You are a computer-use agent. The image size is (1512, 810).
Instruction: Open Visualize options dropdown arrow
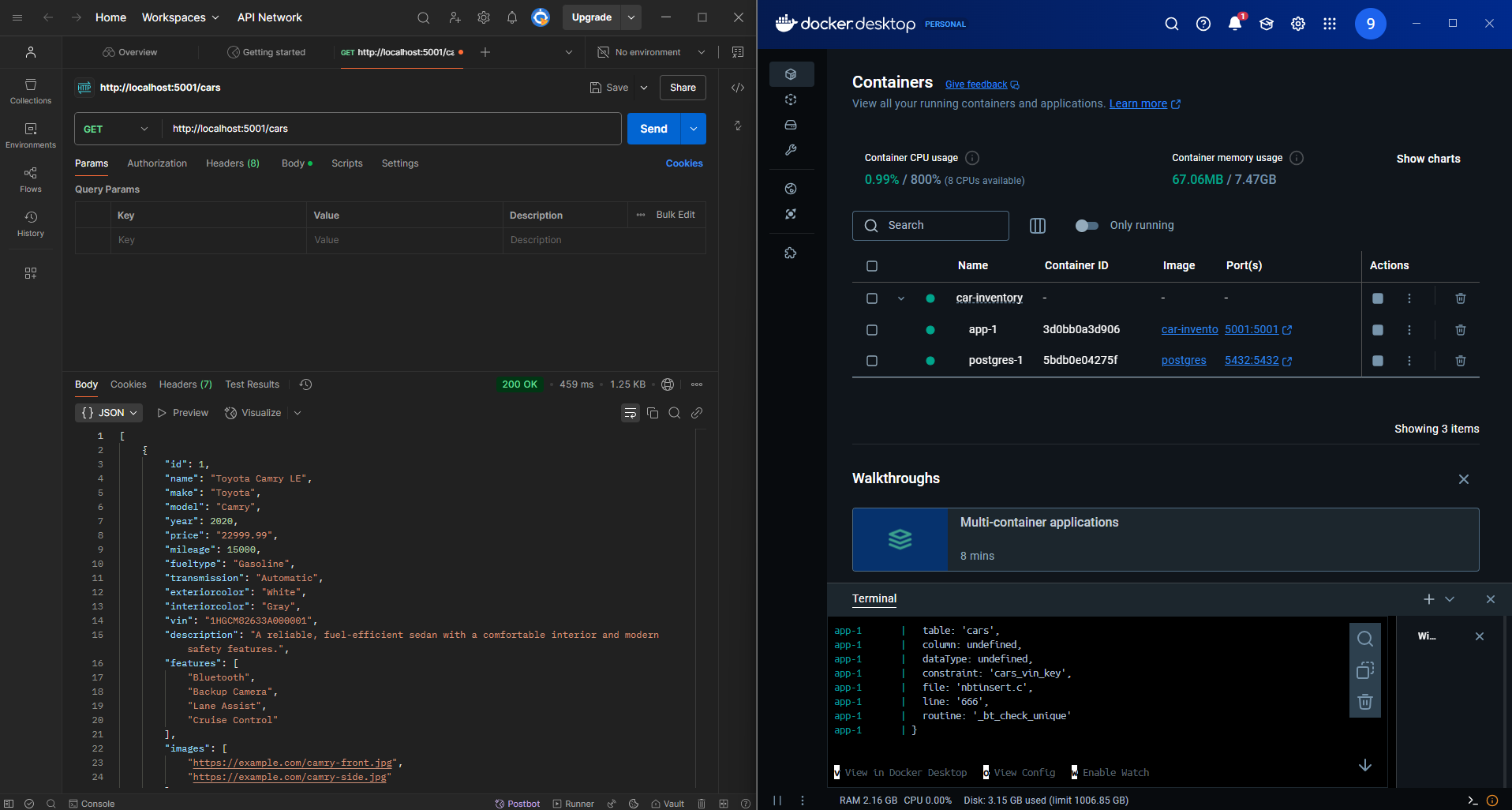(298, 413)
